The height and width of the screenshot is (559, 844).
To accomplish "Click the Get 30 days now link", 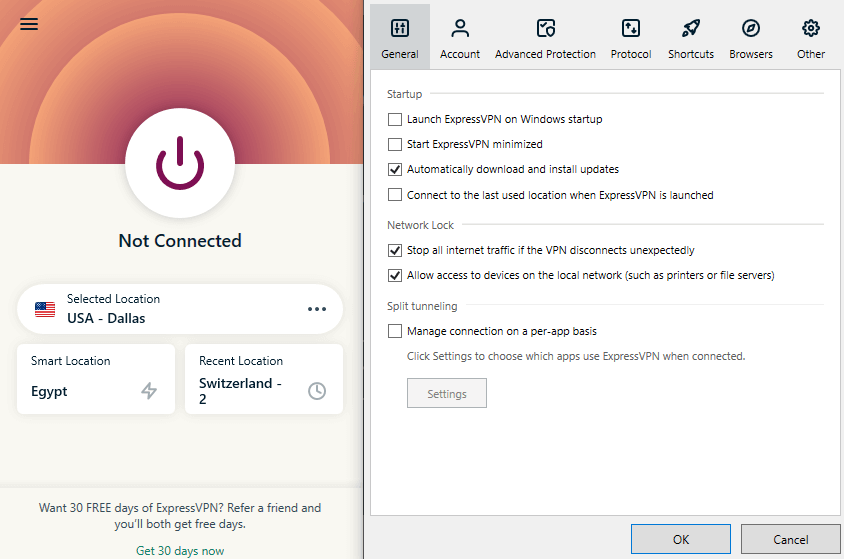I will [x=180, y=551].
